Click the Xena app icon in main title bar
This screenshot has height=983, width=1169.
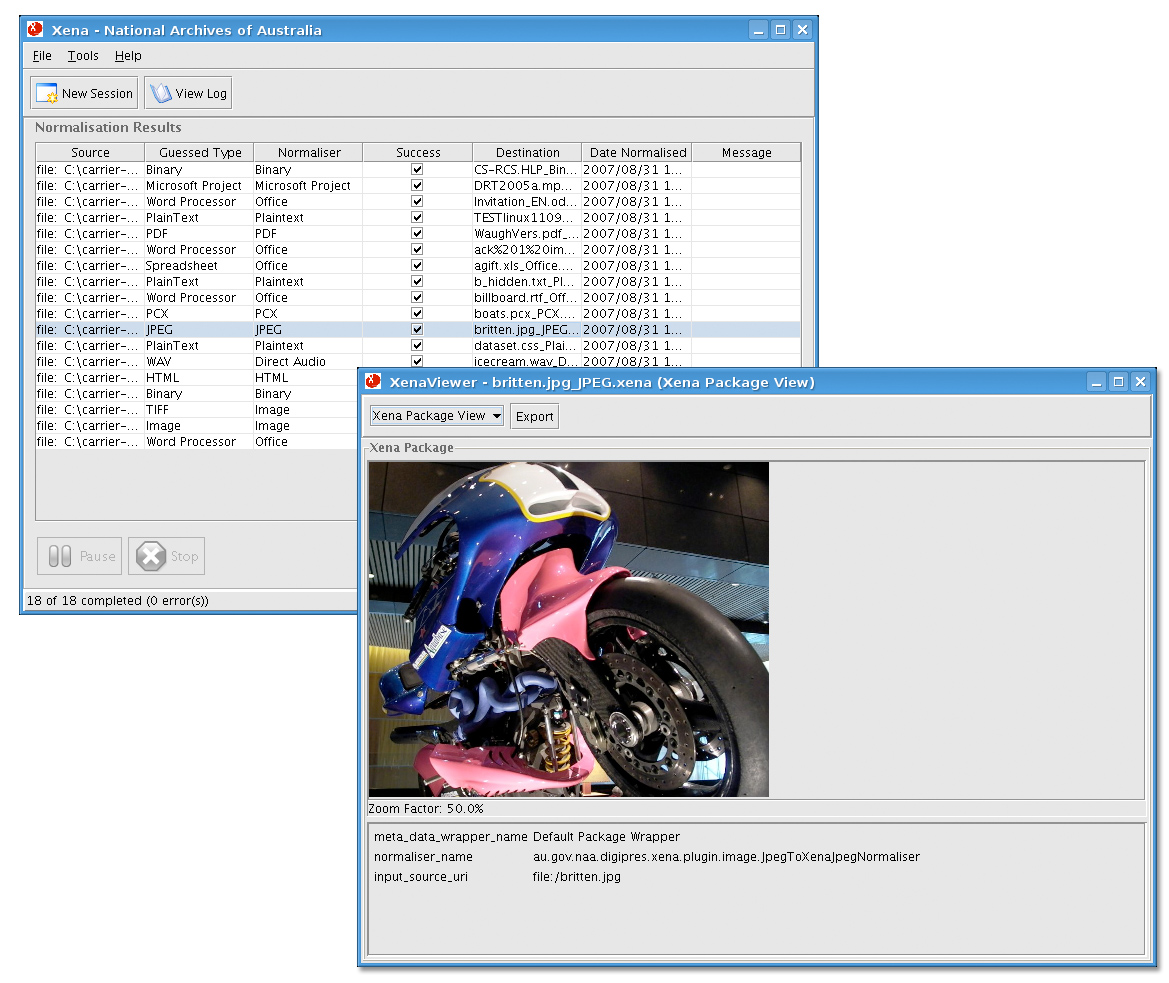36,30
